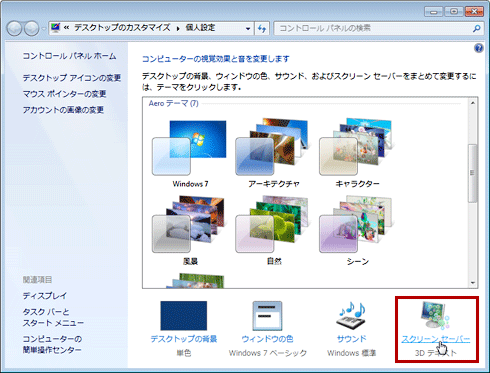The height and width of the screenshot is (373, 490).
Task: Click the 個人設定 breadcrumb
Action: point(200,28)
